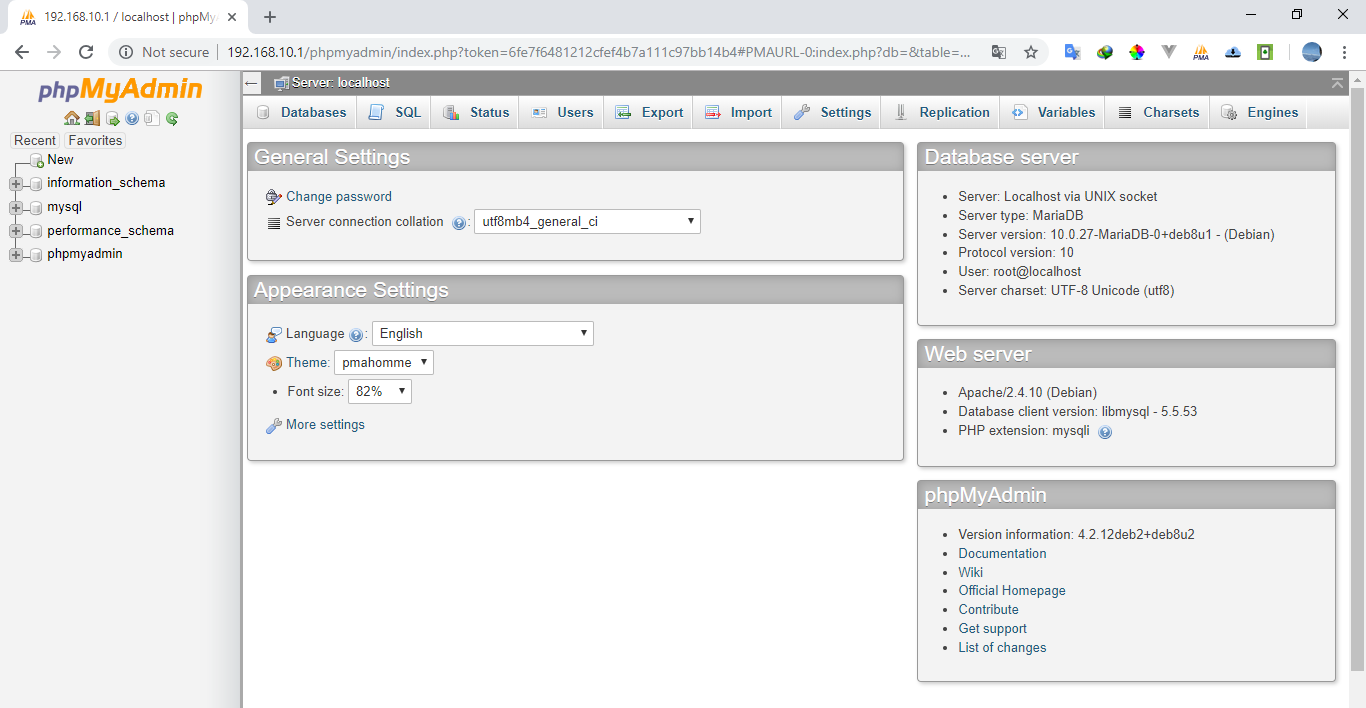The image size is (1366, 708).
Task: Open the Language dropdown showing English
Action: (x=482, y=334)
